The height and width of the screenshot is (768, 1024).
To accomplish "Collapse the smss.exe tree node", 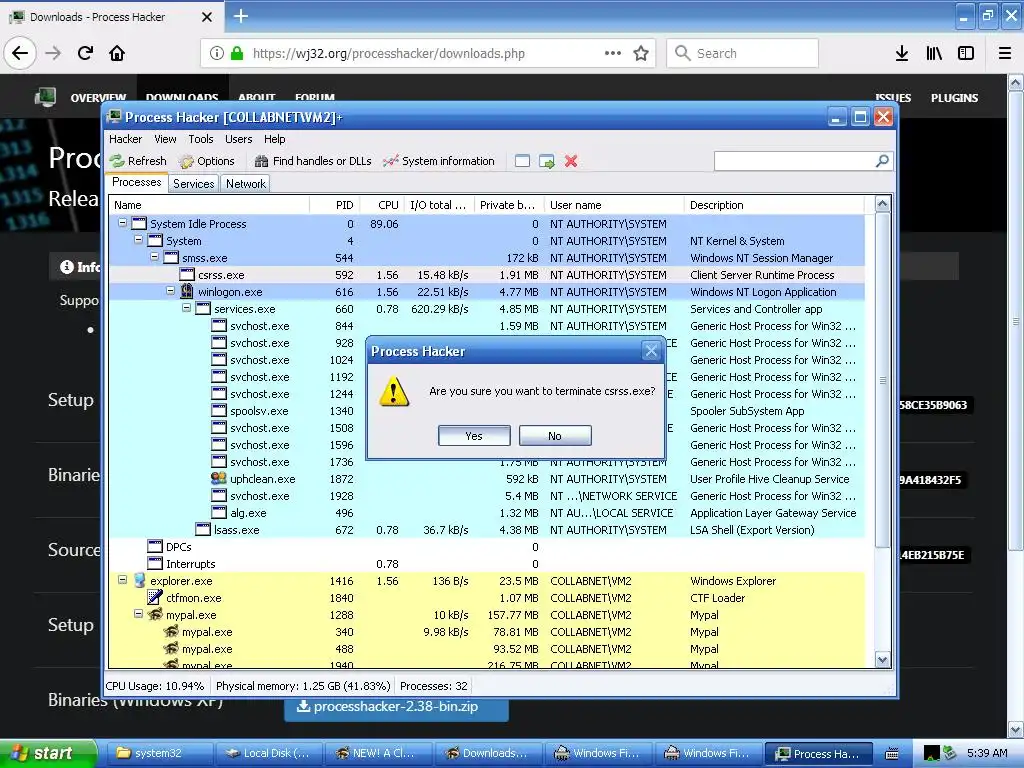I will 154,257.
